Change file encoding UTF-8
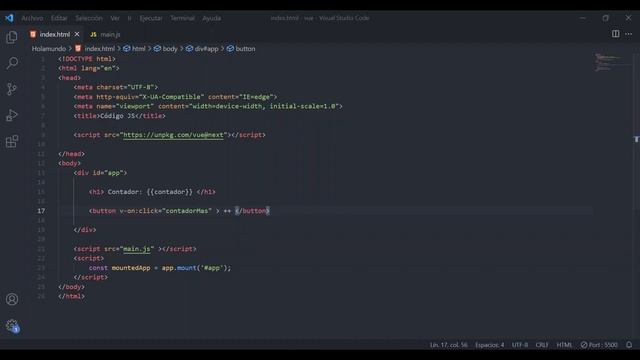Image resolution: width=640 pixels, height=360 pixels. 520,345
